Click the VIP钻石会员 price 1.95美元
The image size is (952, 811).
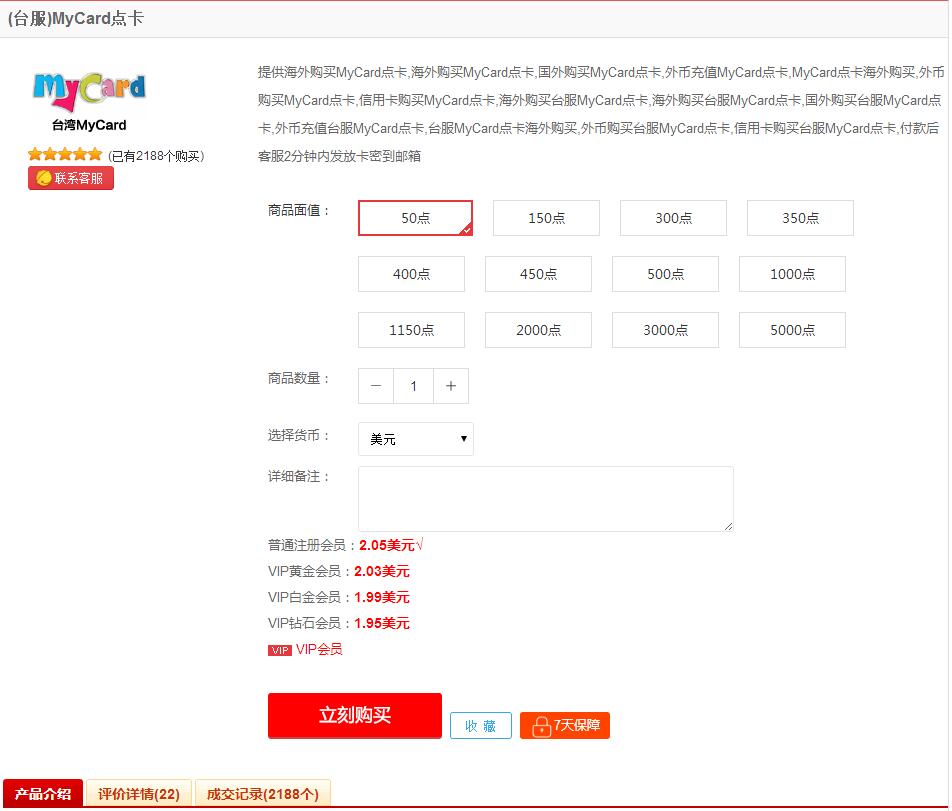coord(382,623)
